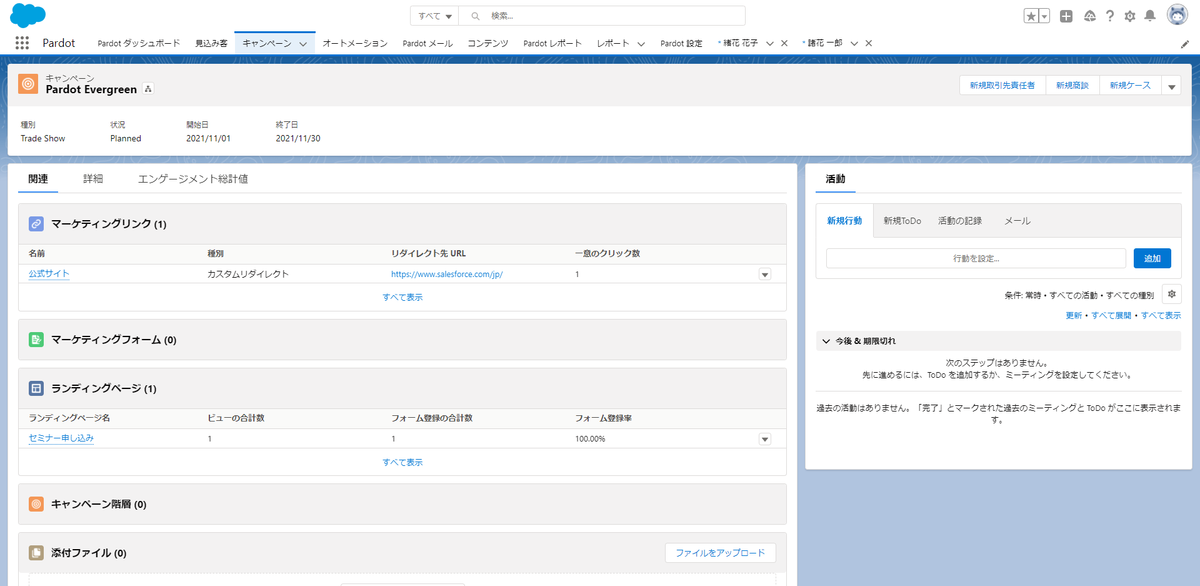Screen dimensions: 1200x586
Task: Switch to the 詳細 tab
Action: click(x=93, y=179)
